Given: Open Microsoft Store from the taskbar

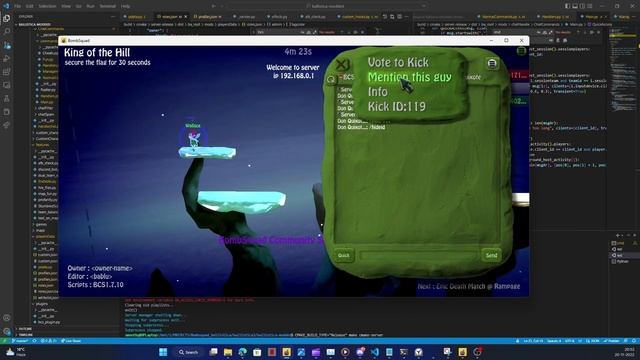Looking at the screenshot, I should coord(257,352).
